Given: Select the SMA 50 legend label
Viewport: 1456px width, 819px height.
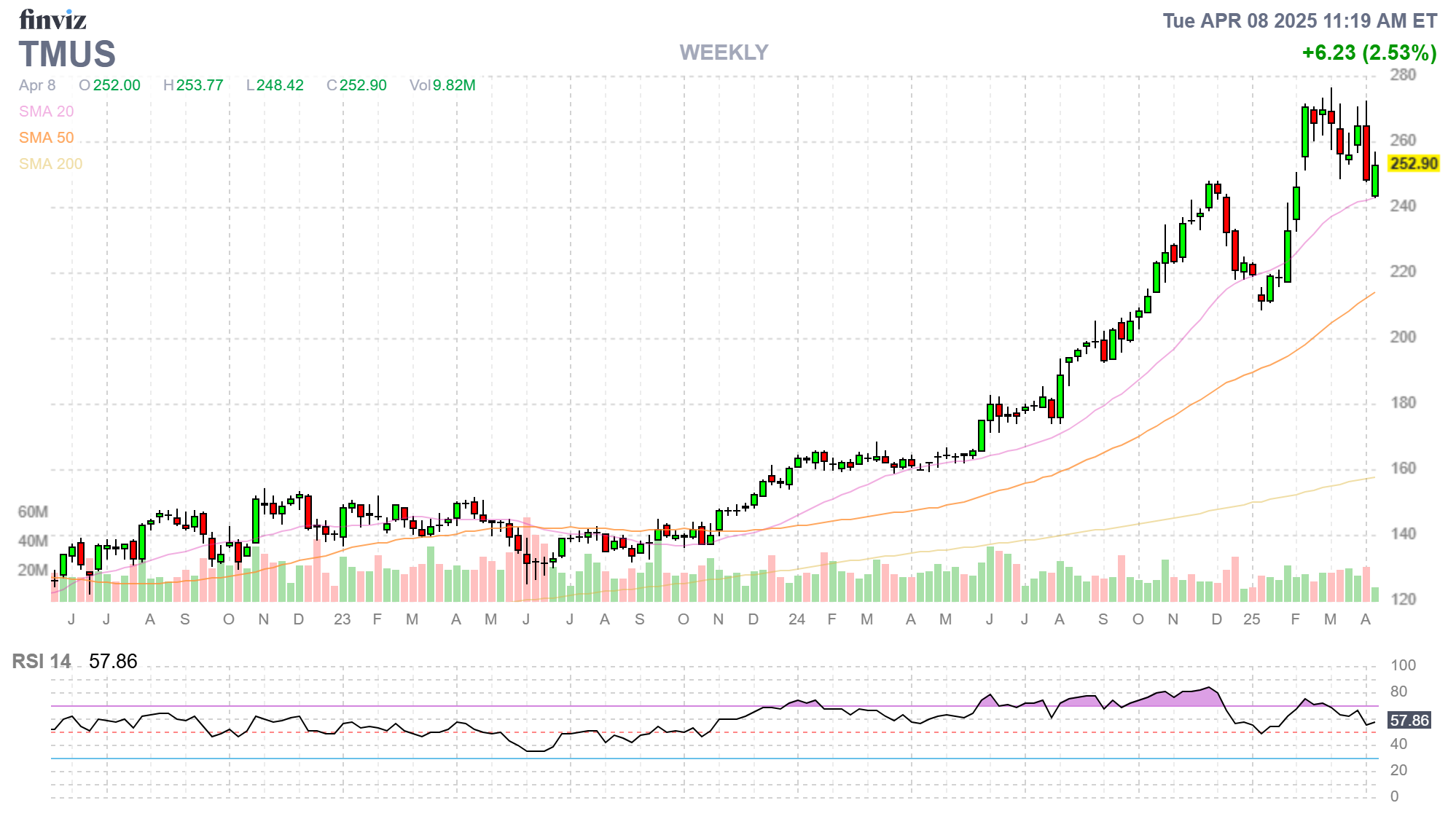Looking at the screenshot, I should (x=46, y=138).
